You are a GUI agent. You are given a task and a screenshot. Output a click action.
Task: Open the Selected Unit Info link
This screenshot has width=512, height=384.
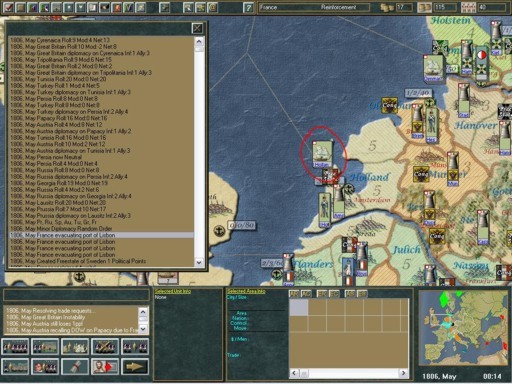173,291
